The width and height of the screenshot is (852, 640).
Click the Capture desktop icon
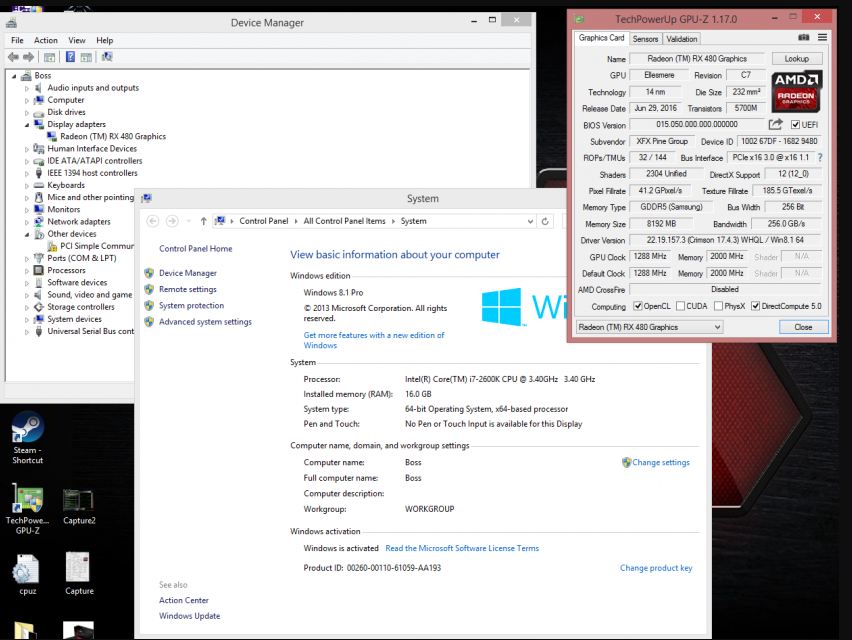[79, 574]
